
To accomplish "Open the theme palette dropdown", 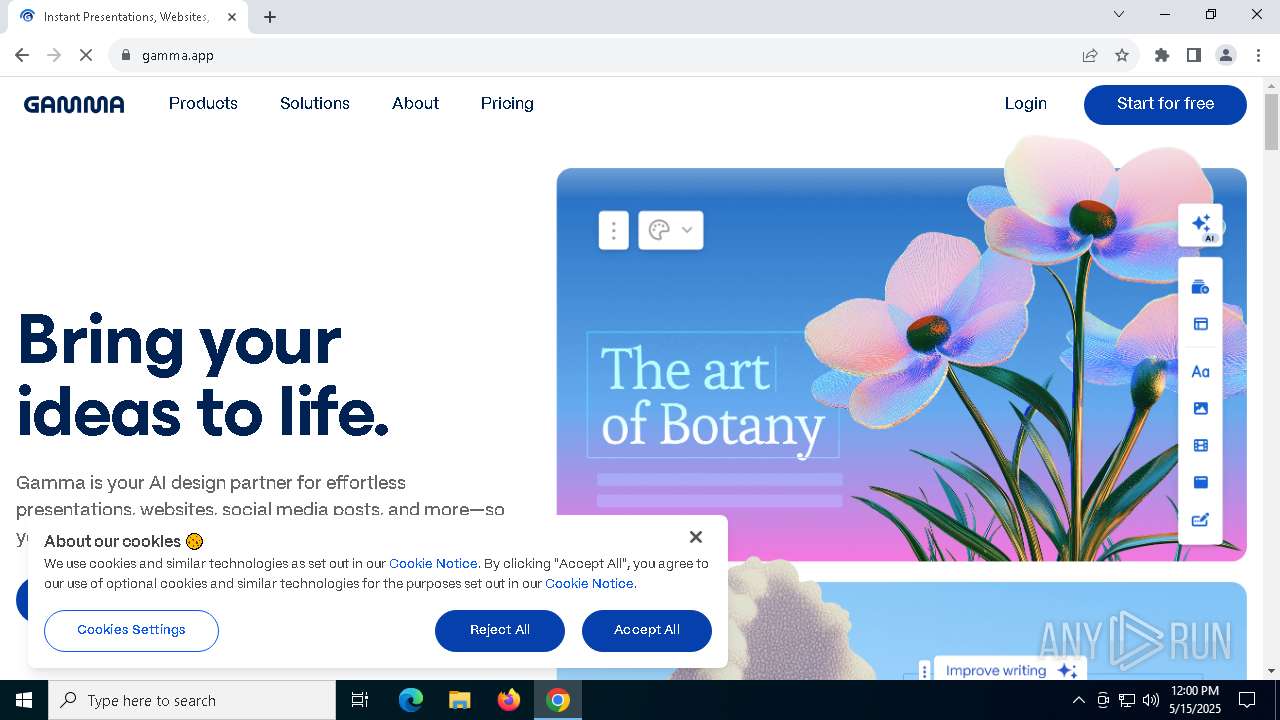I will [x=671, y=230].
